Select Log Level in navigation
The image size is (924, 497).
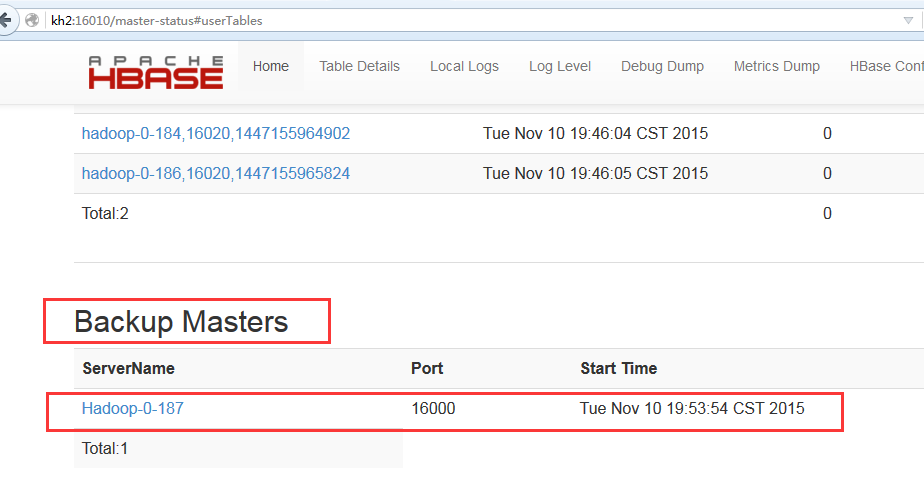coord(560,66)
